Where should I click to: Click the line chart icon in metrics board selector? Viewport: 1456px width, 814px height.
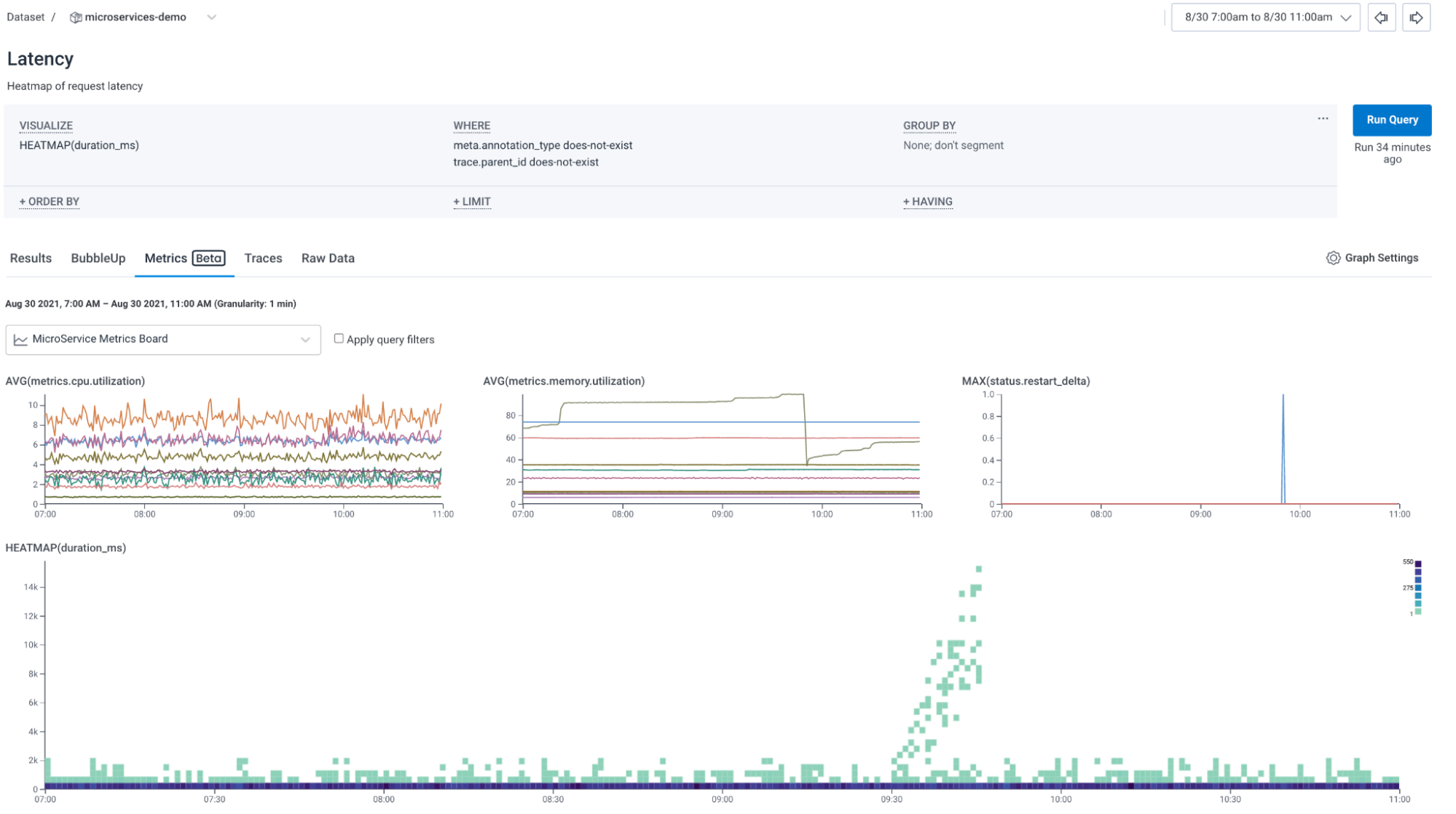22,339
